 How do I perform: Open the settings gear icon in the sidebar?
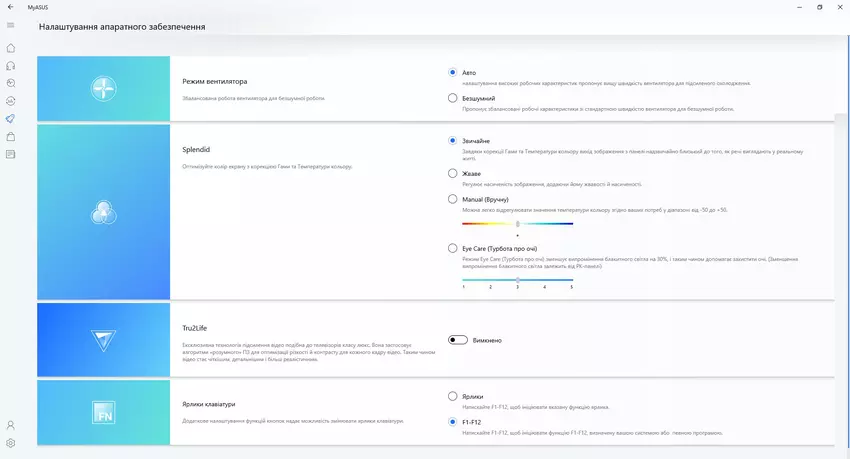[10, 443]
